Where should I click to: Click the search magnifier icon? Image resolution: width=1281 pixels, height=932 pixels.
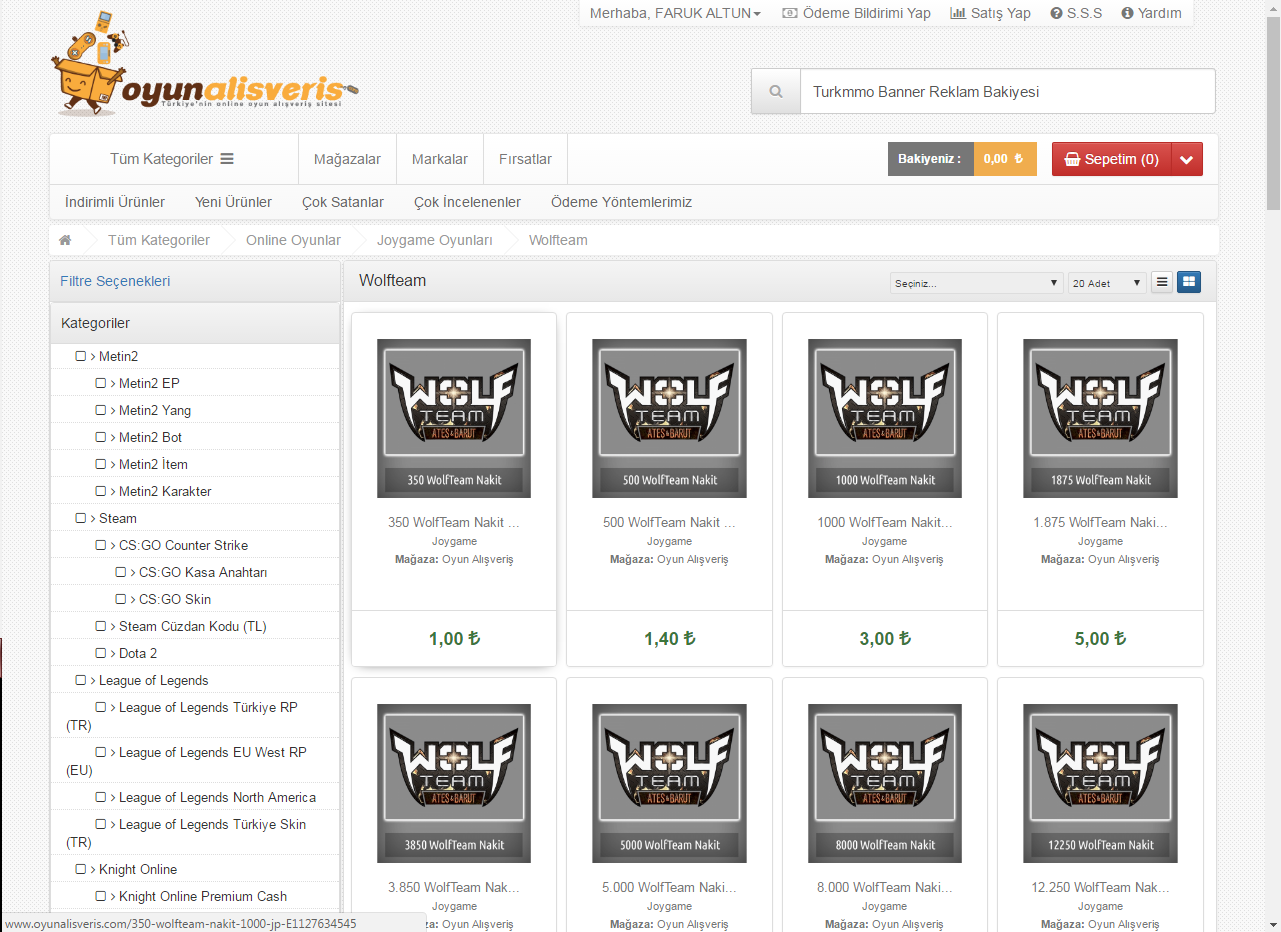tap(776, 91)
